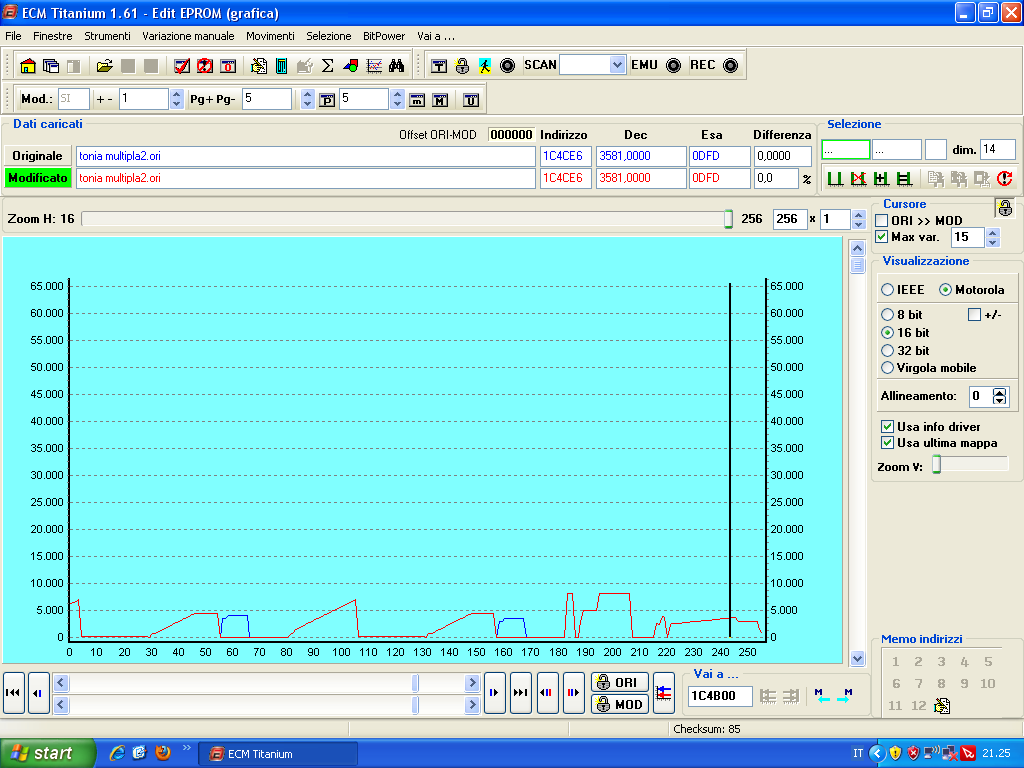Select the 8 bit radio button

[x=887, y=315]
